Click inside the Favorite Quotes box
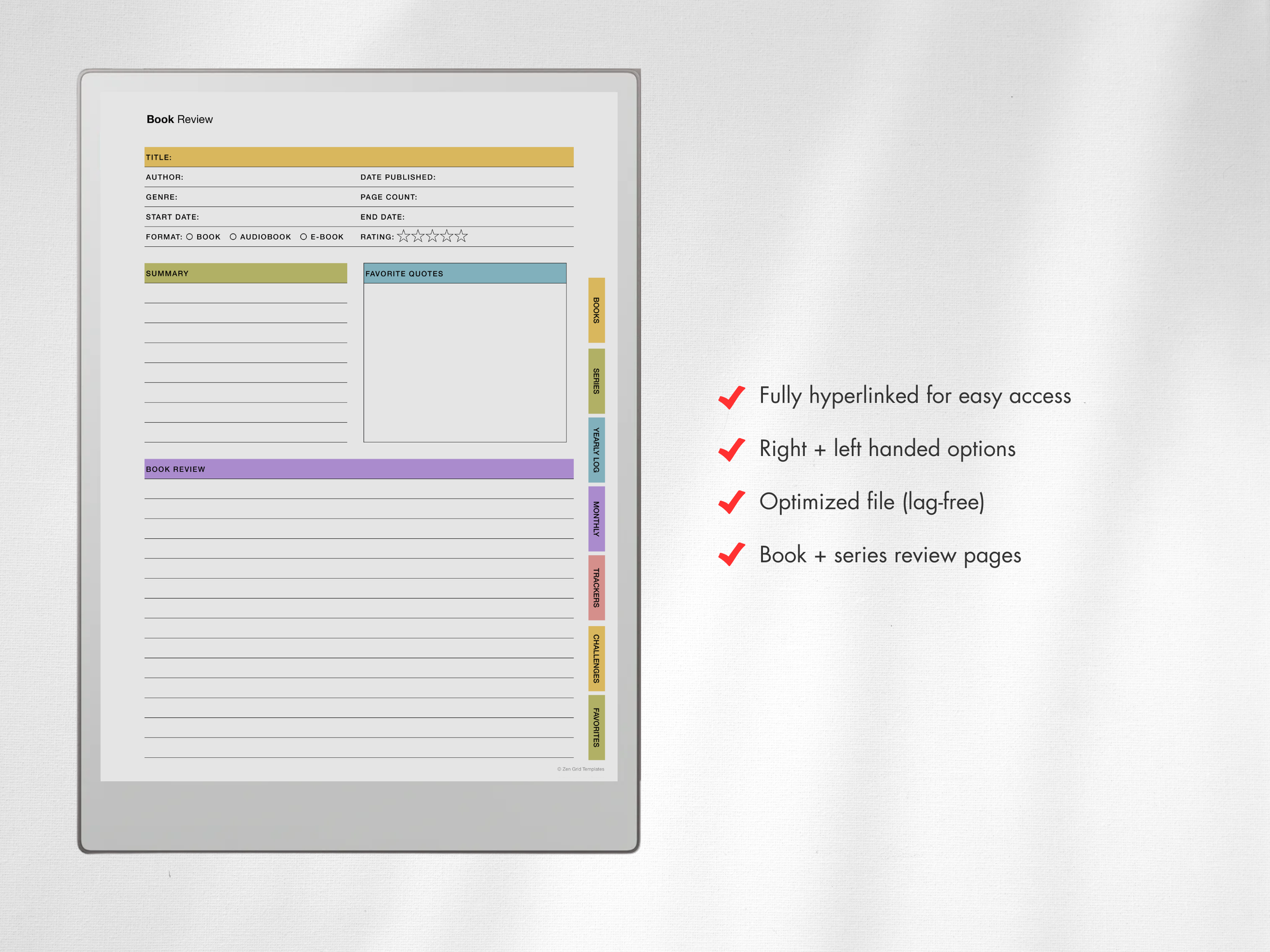 point(465,363)
